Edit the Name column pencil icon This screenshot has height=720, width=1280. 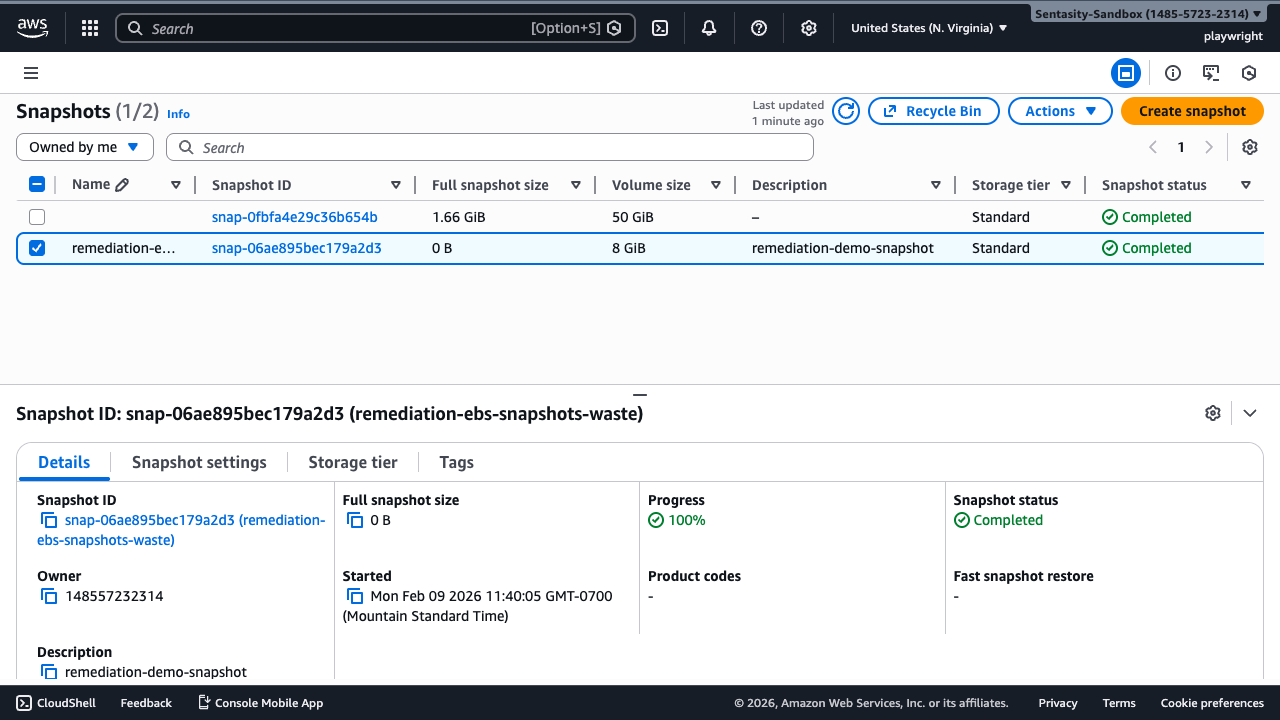pos(122,185)
